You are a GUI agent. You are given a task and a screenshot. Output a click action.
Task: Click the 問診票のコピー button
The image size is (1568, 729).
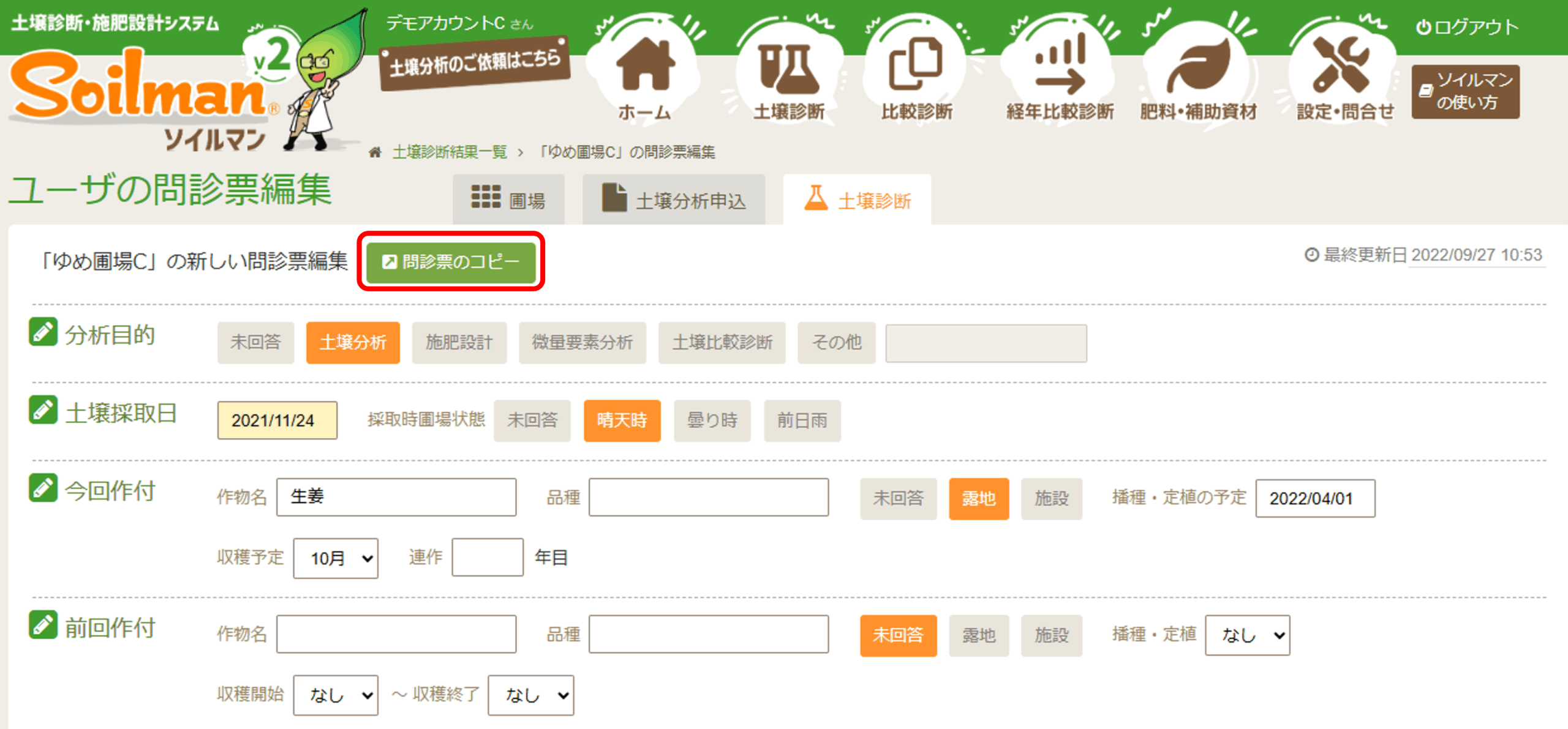tap(451, 262)
